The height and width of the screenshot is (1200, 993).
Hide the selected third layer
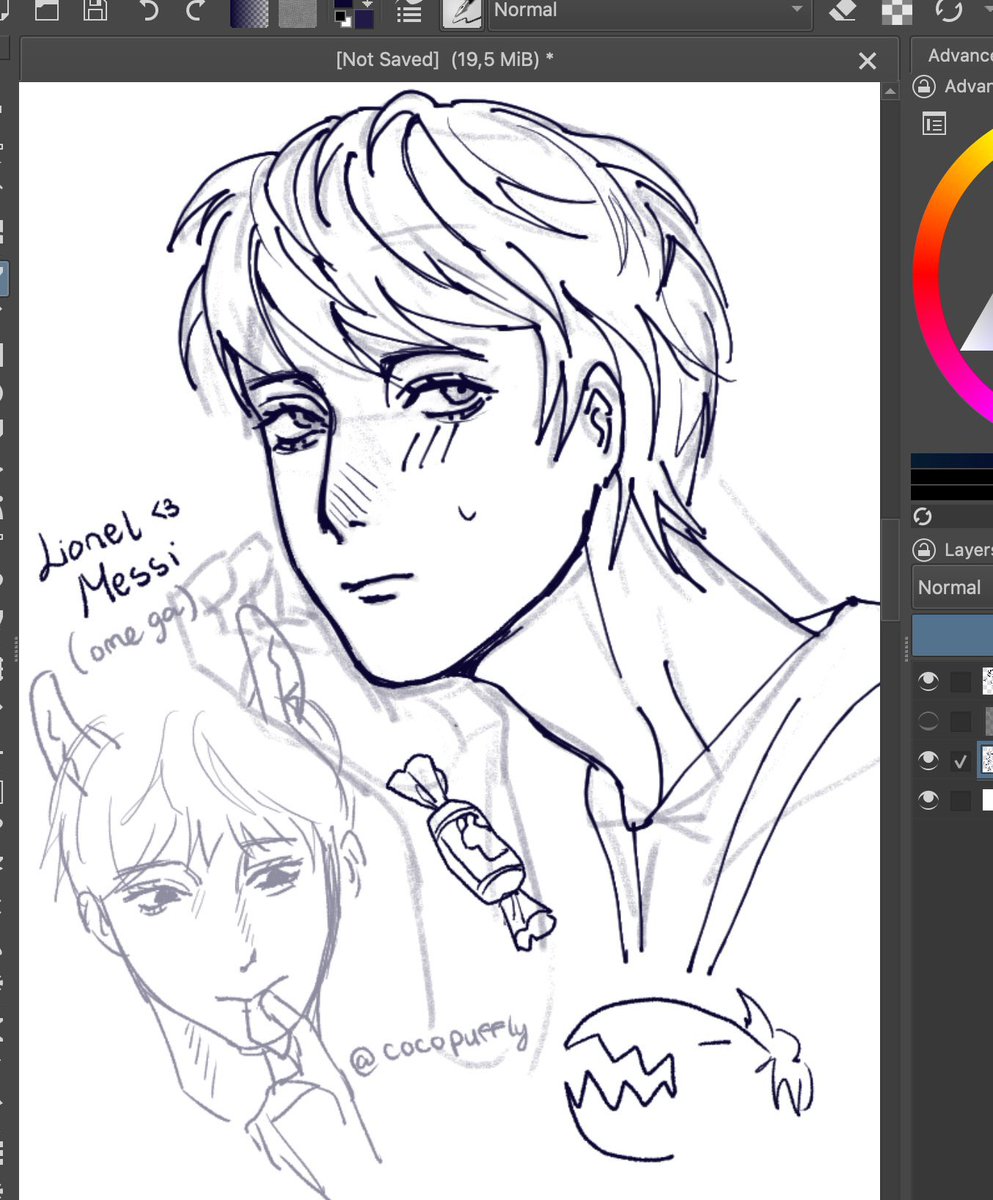pos(929,761)
